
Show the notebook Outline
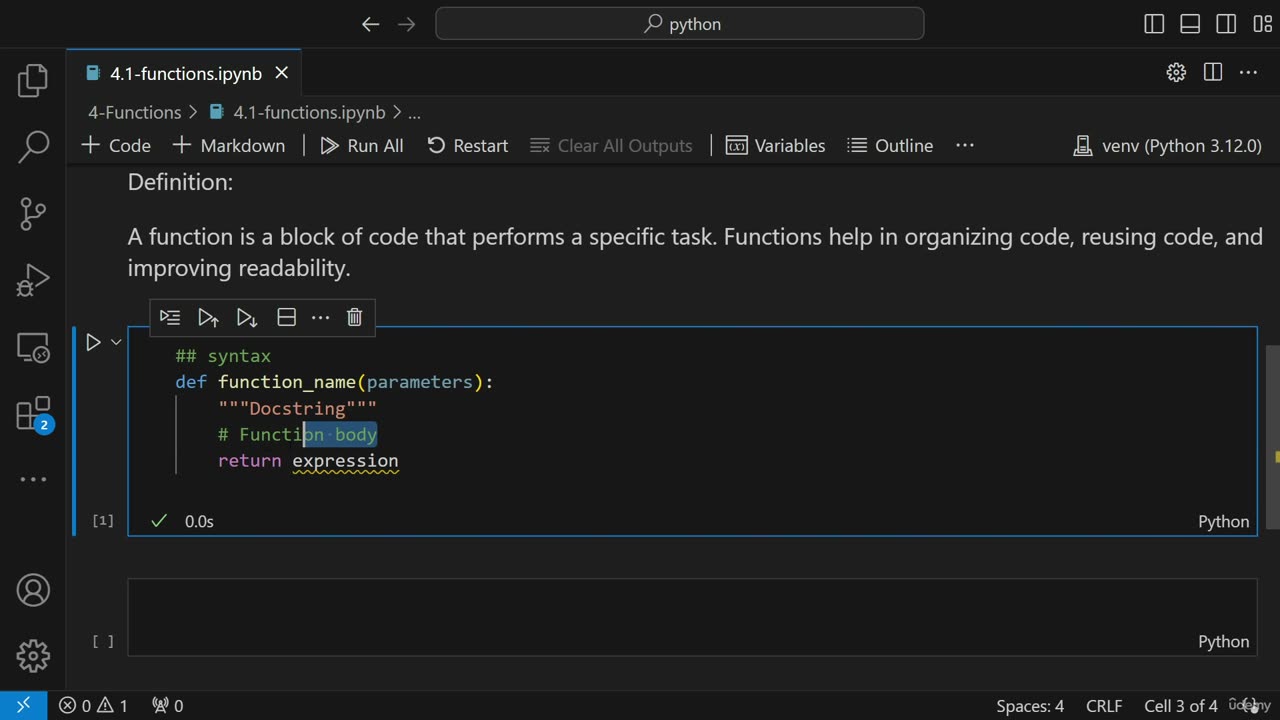[890, 145]
